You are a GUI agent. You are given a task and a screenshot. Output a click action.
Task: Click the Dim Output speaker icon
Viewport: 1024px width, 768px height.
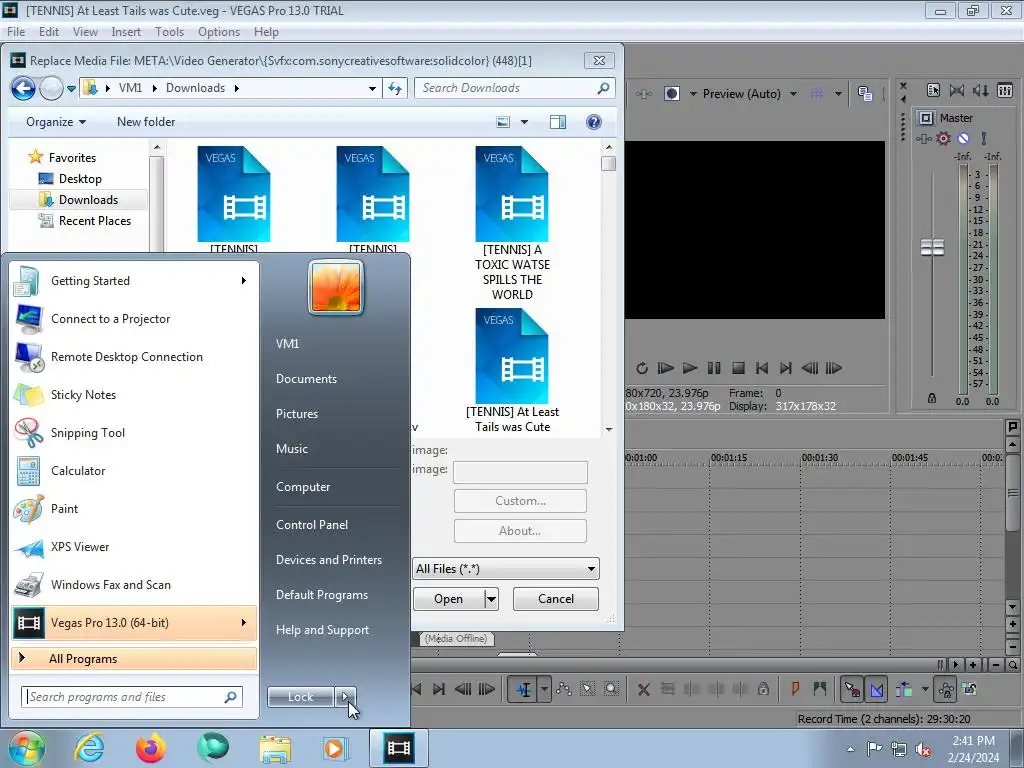(981, 91)
